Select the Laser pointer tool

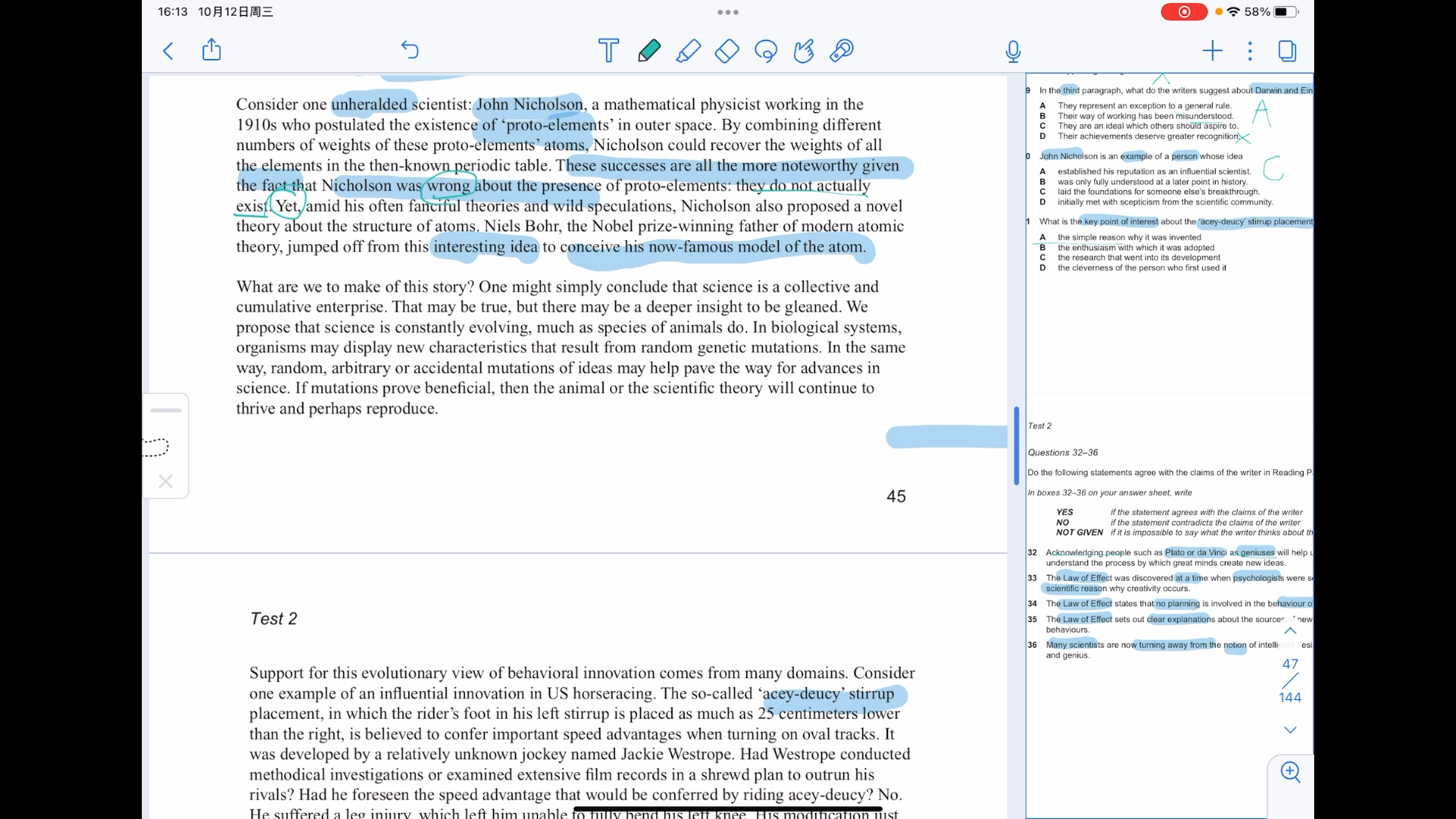pyautogui.click(x=842, y=51)
